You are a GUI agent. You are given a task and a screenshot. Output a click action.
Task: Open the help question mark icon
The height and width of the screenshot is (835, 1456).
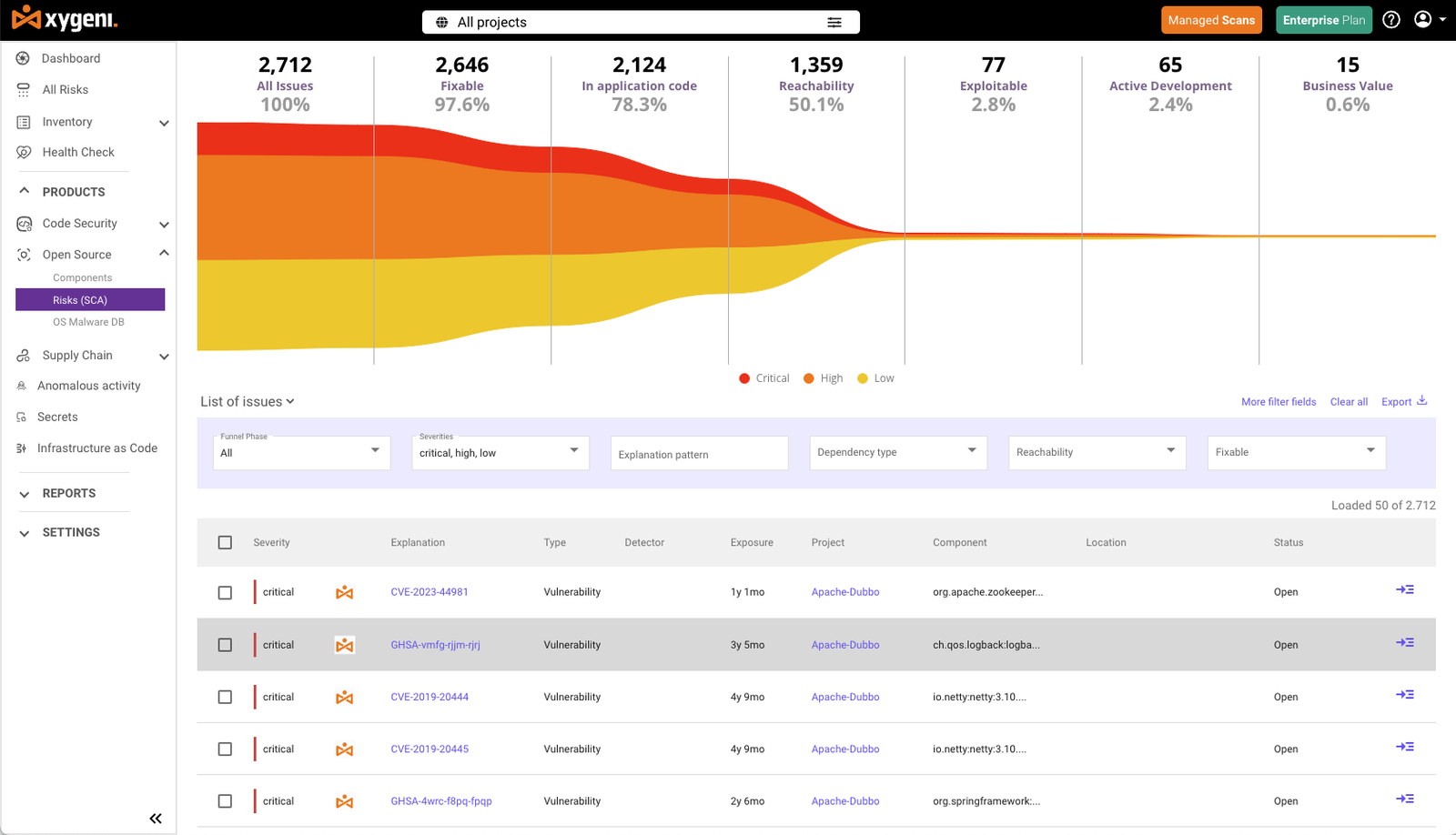coord(1391,20)
